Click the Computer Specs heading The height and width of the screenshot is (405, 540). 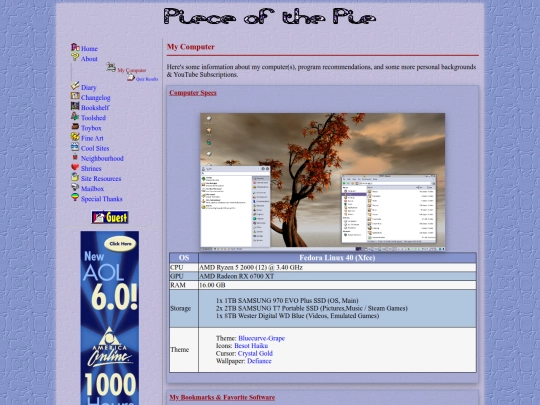click(193, 93)
